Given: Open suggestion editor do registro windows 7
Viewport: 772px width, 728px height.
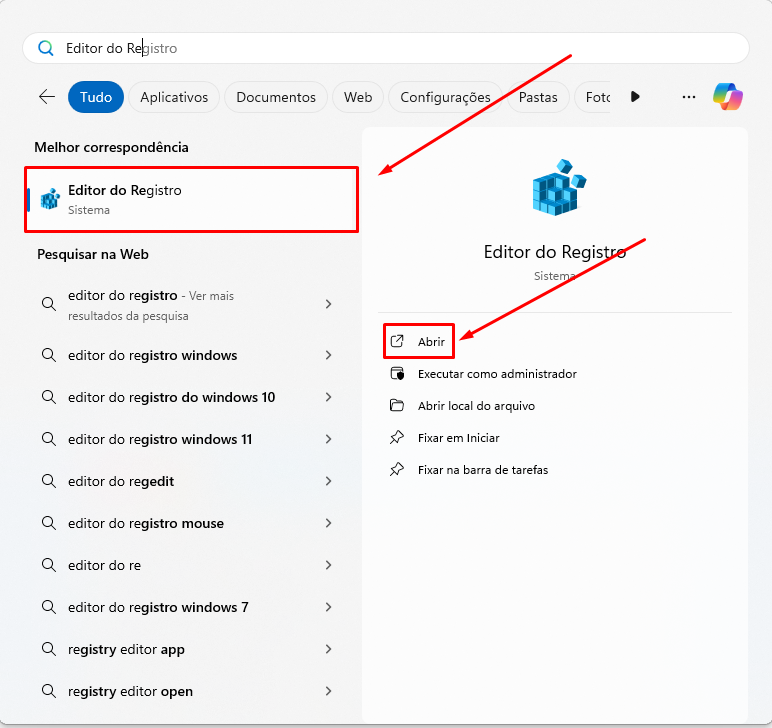Looking at the screenshot, I should click(x=189, y=607).
